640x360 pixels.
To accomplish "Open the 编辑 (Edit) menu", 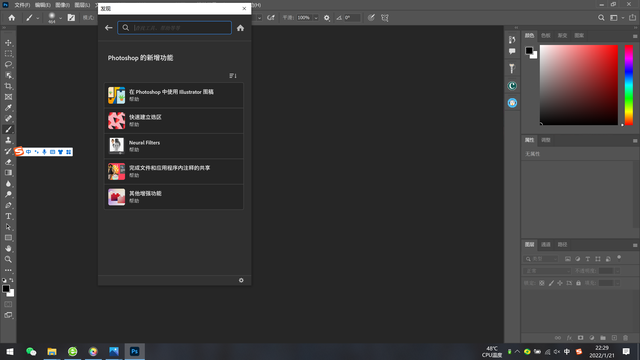I will point(42,5).
